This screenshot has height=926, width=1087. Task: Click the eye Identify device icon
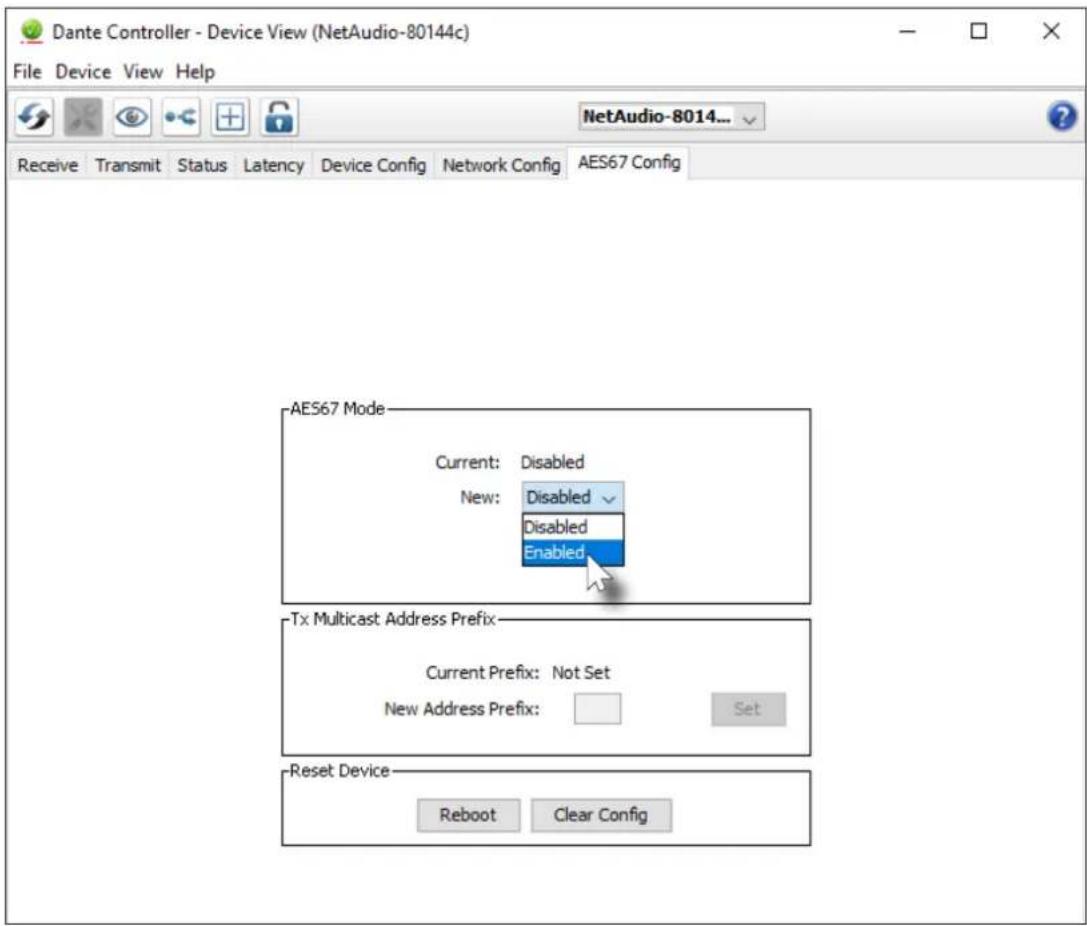pos(132,117)
